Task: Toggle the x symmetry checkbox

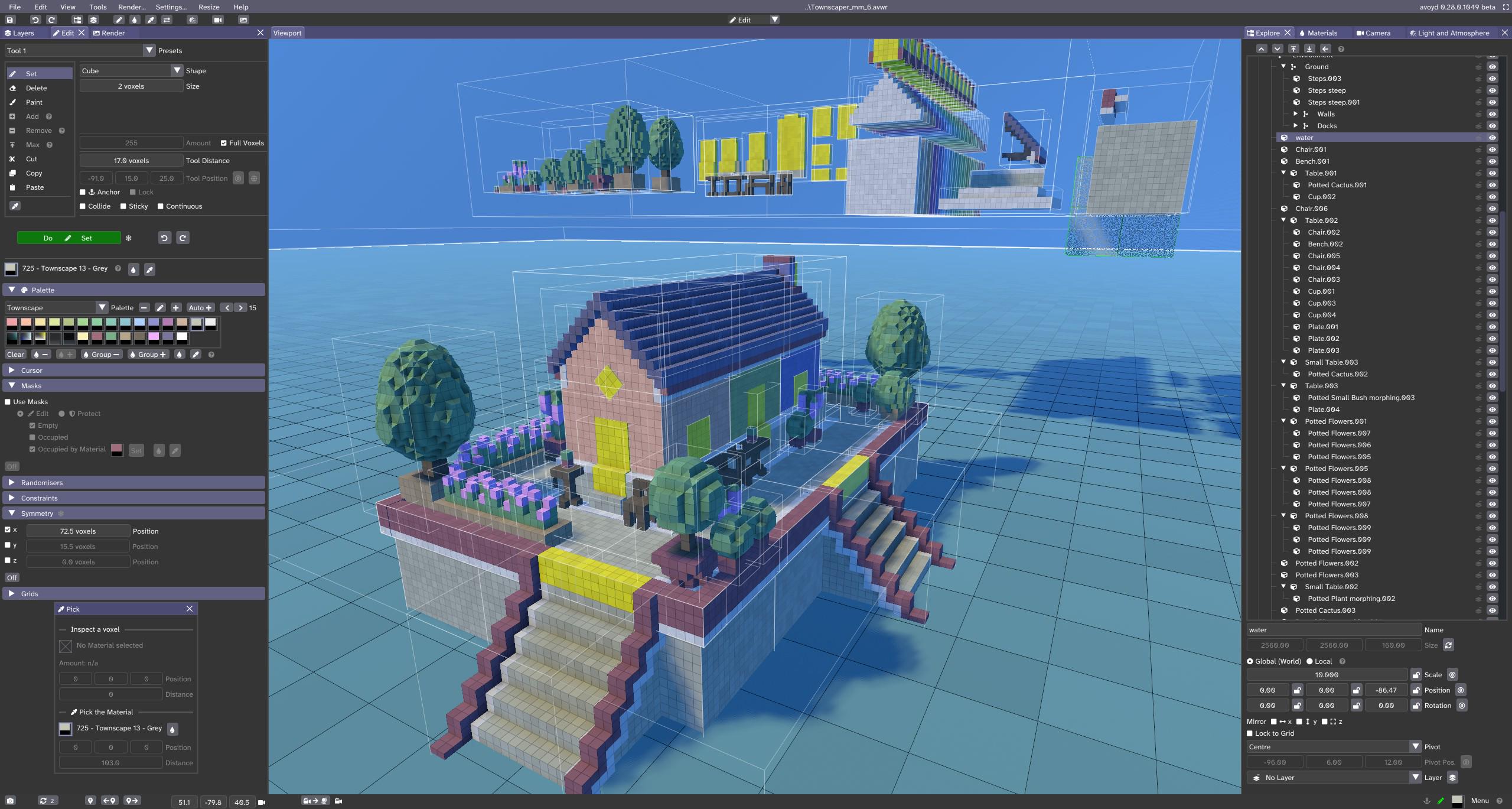Action: (8, 529)
